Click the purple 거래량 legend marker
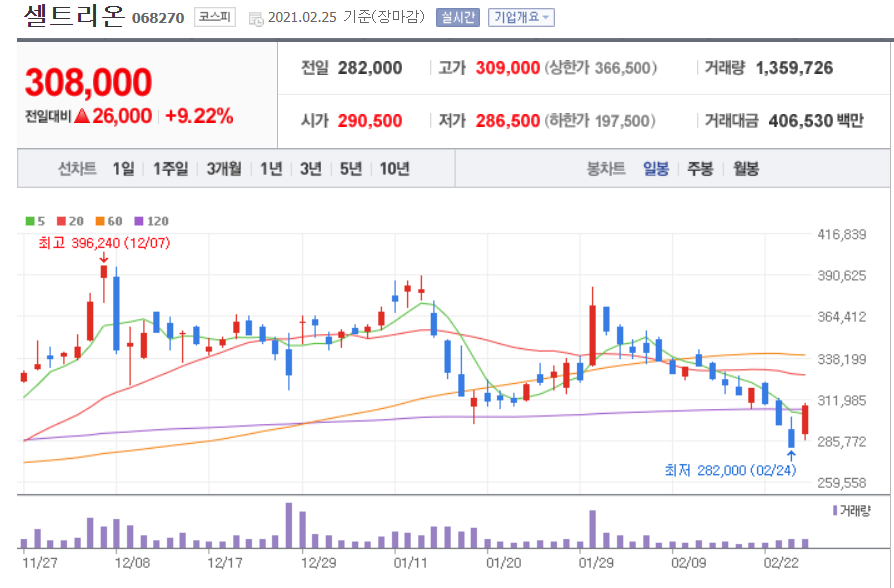Image resolution: width=894 pixels, height=588 pixels. (835, 510)
